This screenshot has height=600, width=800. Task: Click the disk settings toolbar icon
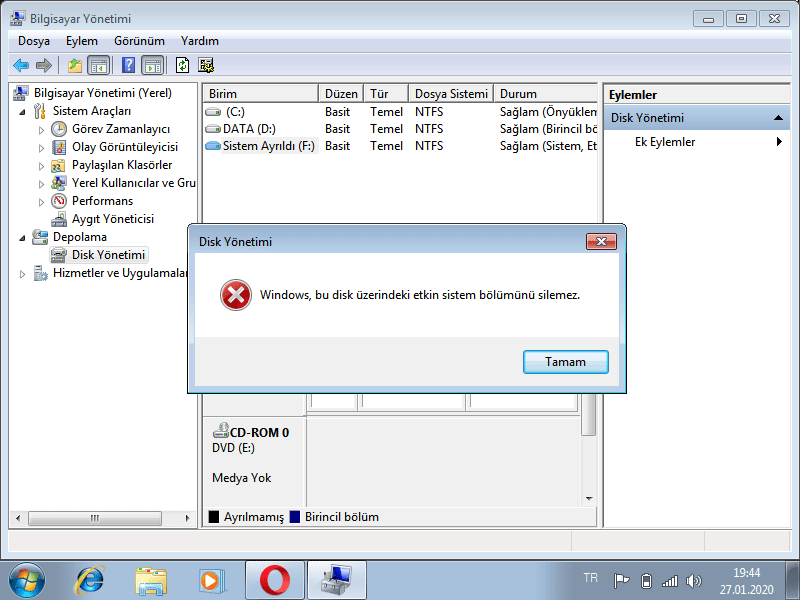206,65
